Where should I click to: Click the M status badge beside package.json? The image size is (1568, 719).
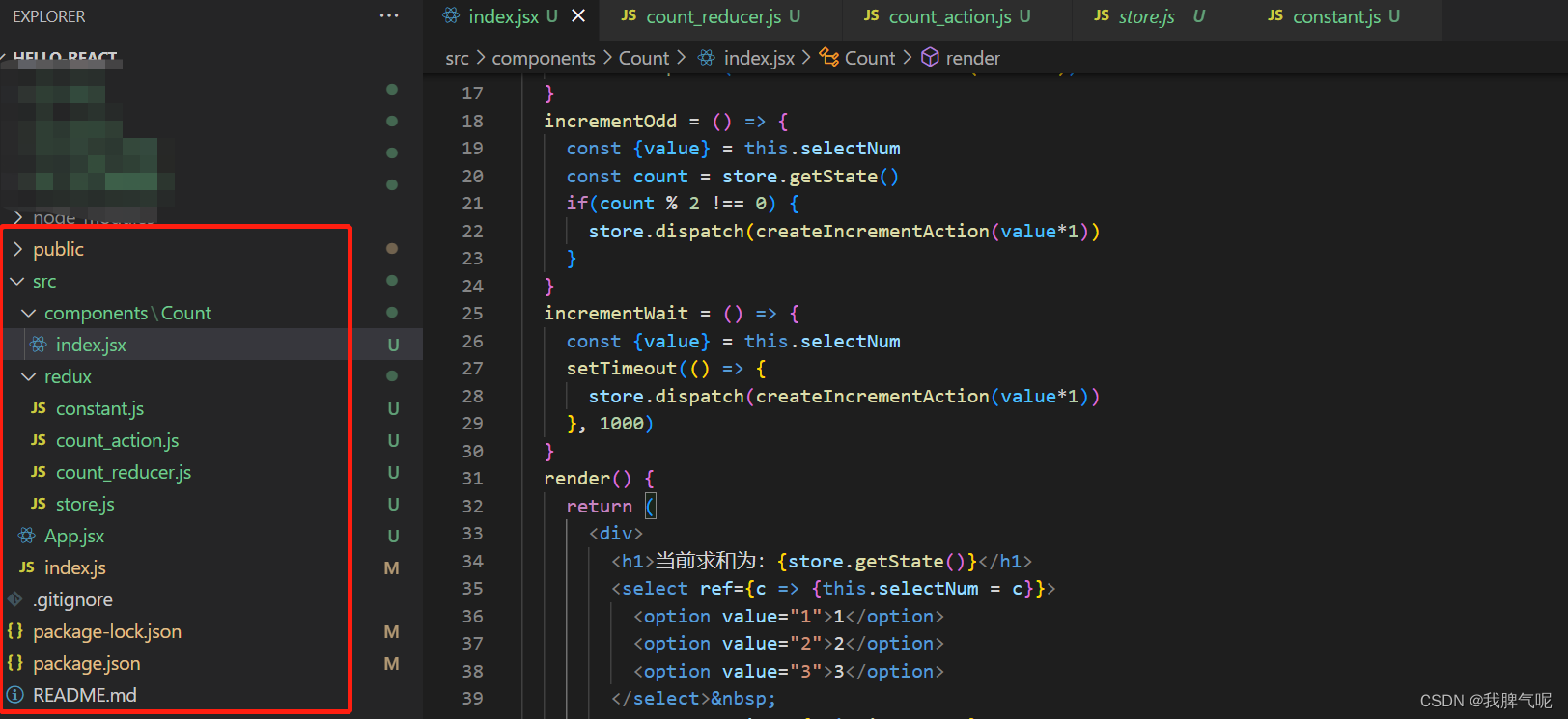(x=391, y=663)
